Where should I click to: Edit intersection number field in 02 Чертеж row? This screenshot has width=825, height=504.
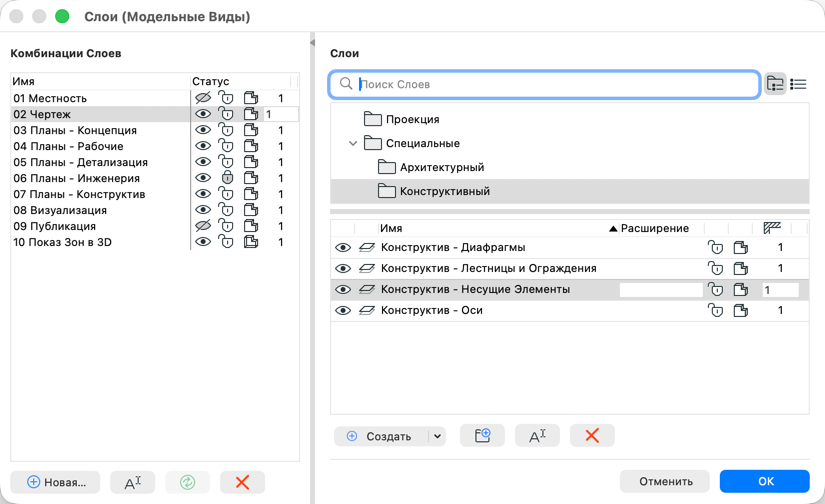pos(281,114)
